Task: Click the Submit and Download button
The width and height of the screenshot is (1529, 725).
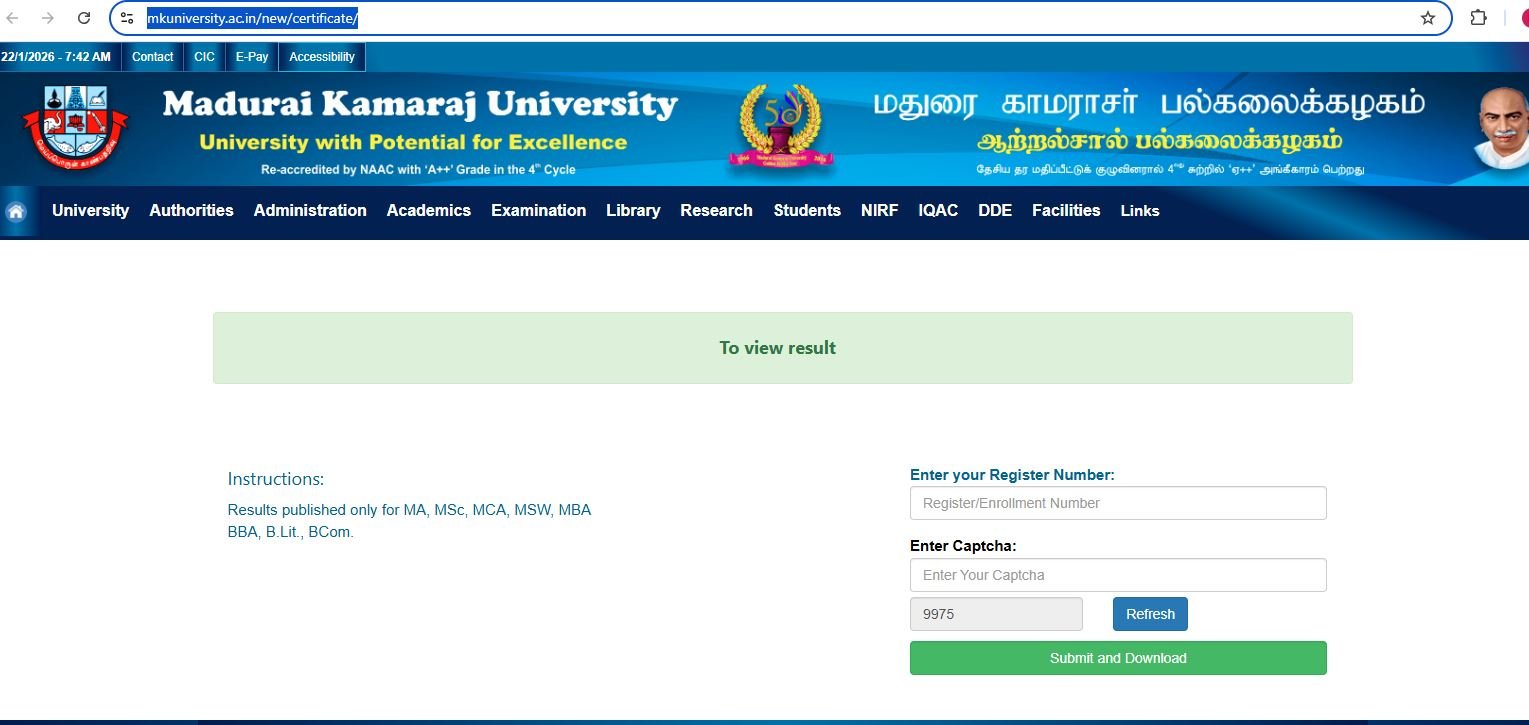Action: point(1117,658)
